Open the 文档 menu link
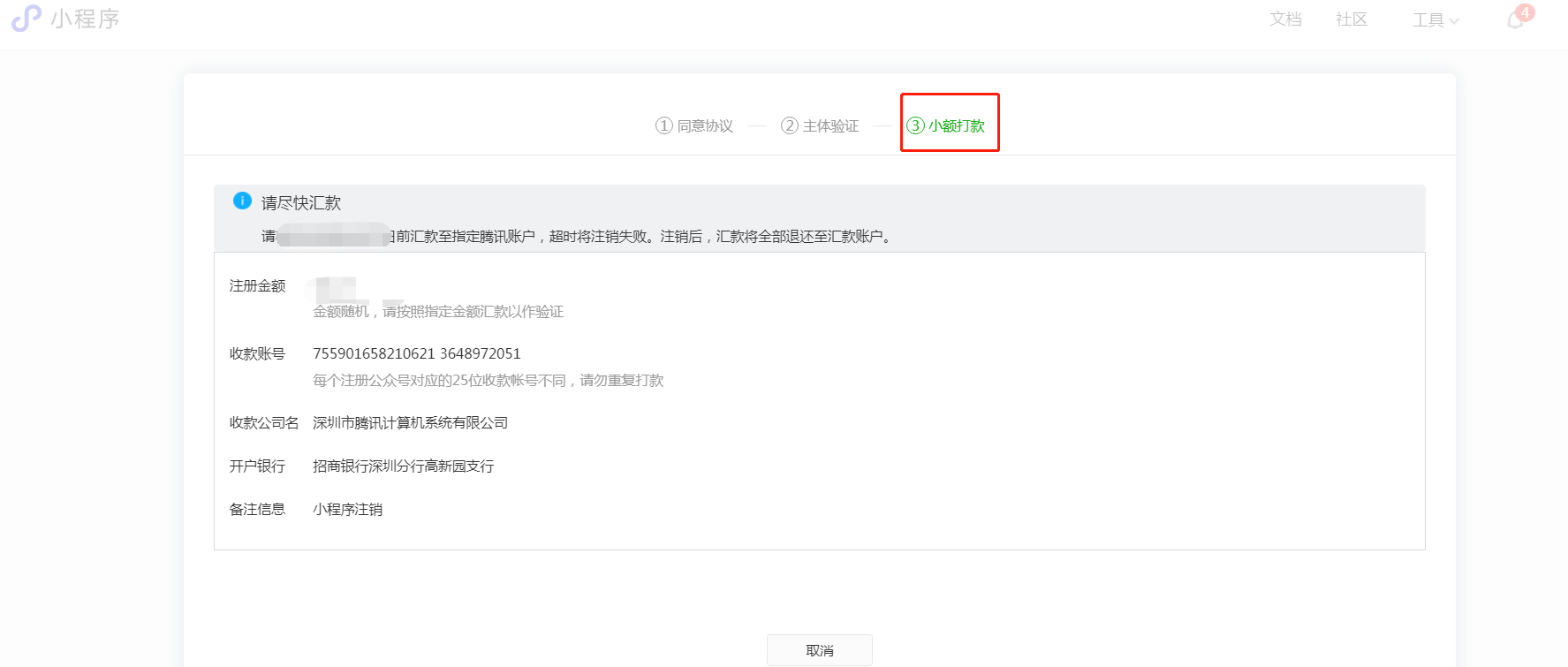 [x=1285, y=19]
